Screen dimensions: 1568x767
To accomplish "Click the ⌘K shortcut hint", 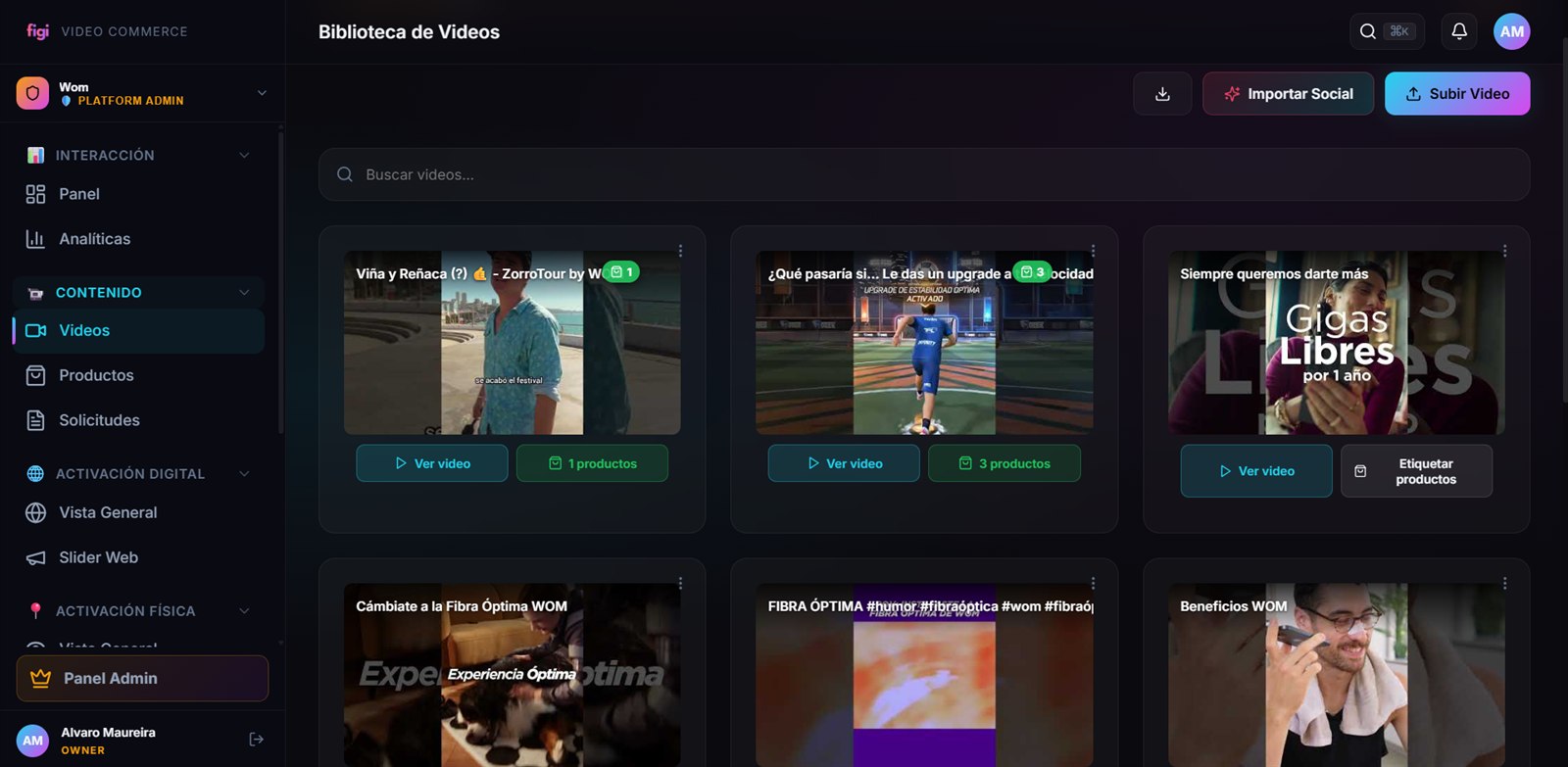I will [x=1399, y=31].
